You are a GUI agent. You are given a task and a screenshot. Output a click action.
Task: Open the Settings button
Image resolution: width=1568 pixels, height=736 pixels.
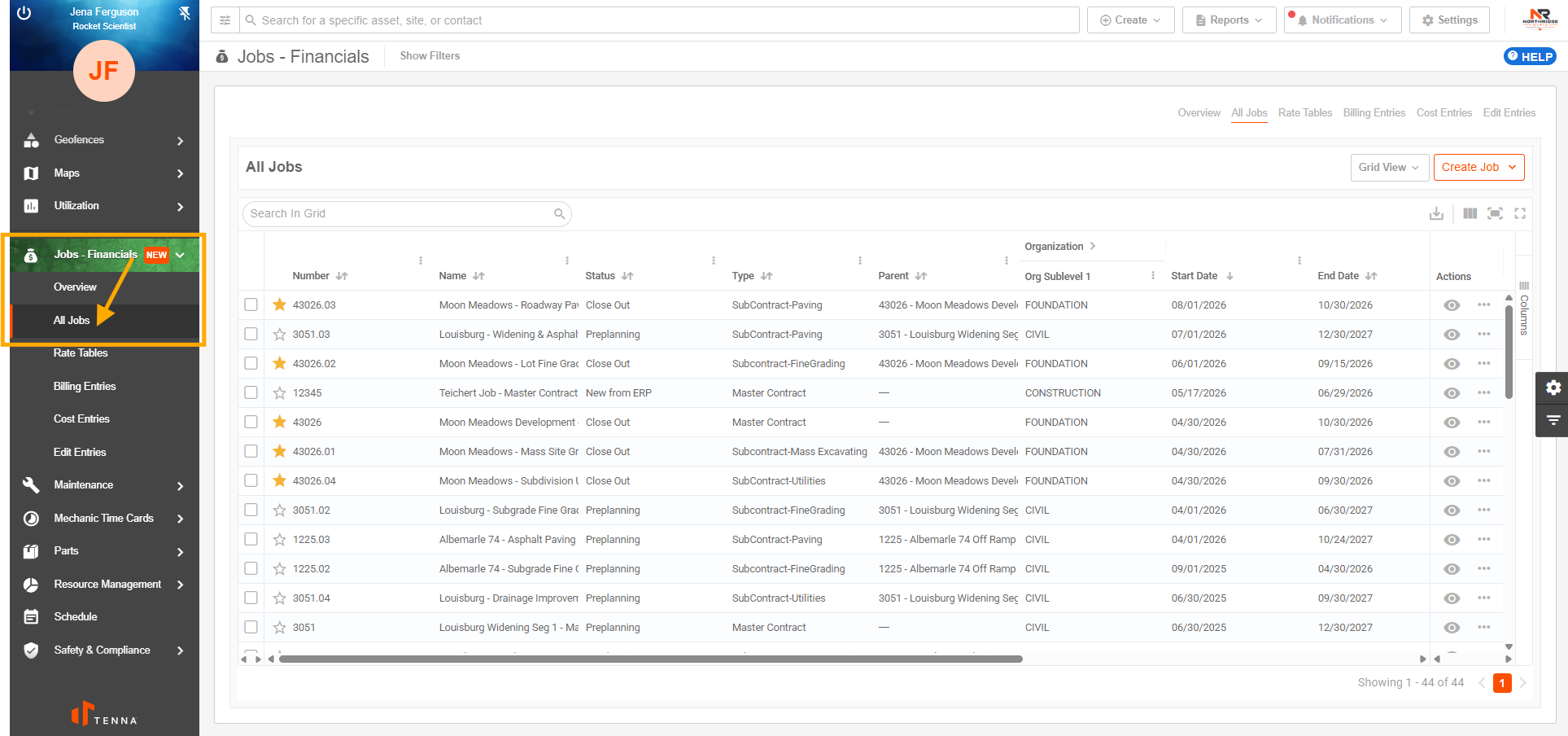click(1449, 20)
